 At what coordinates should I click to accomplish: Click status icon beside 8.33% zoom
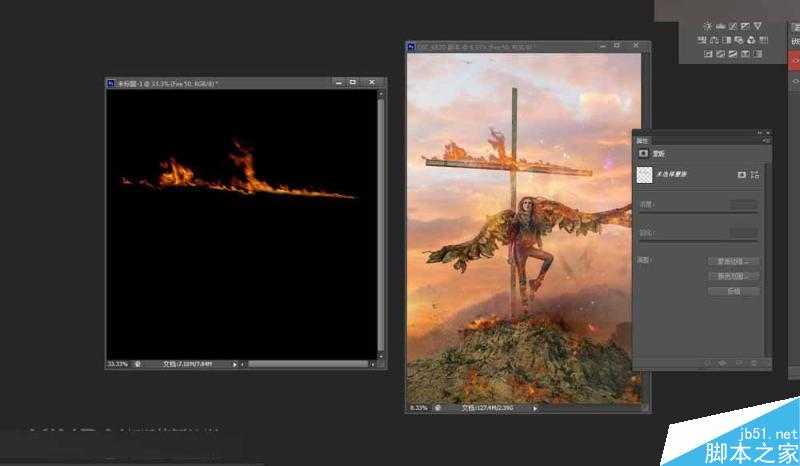pos(438,408)
